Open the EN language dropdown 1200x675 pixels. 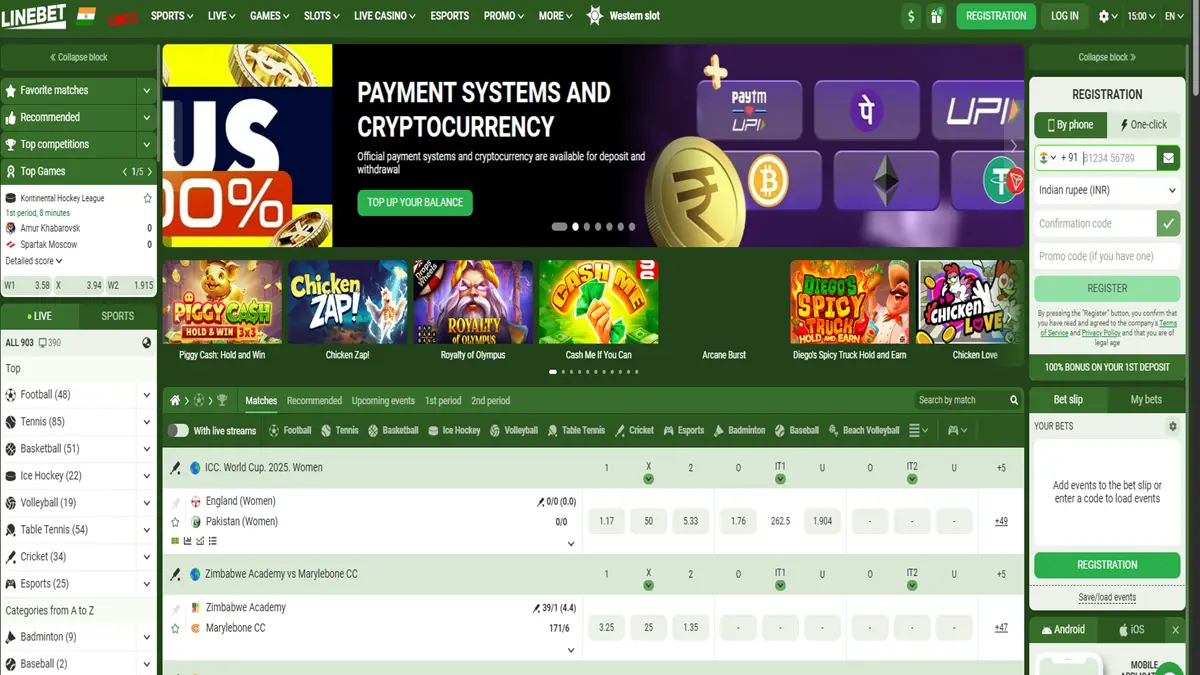tap(1174, 16)
